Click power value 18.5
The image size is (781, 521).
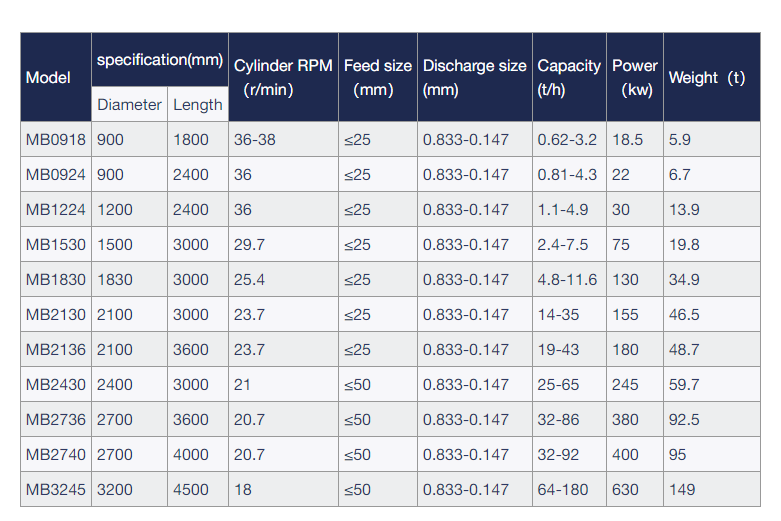635,139
